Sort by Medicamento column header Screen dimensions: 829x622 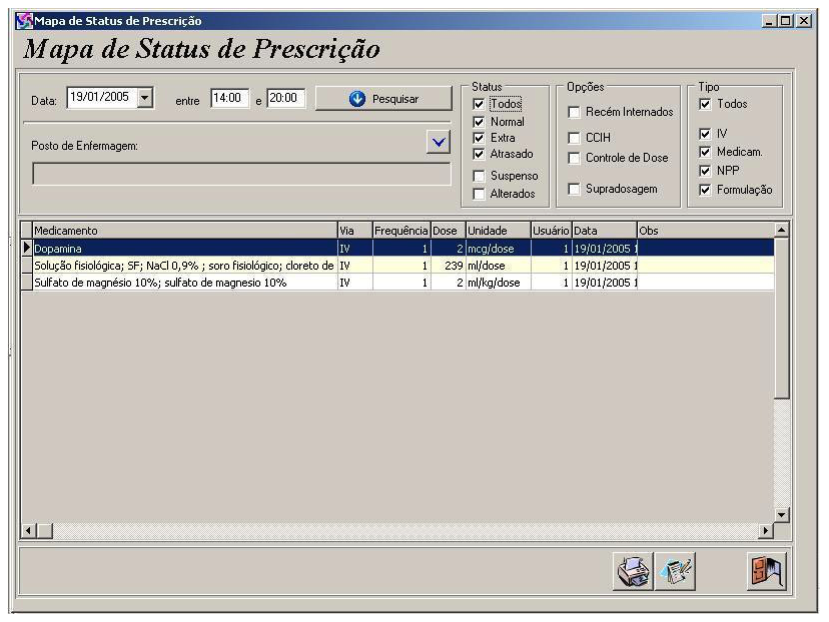click(x=185, y=231)
